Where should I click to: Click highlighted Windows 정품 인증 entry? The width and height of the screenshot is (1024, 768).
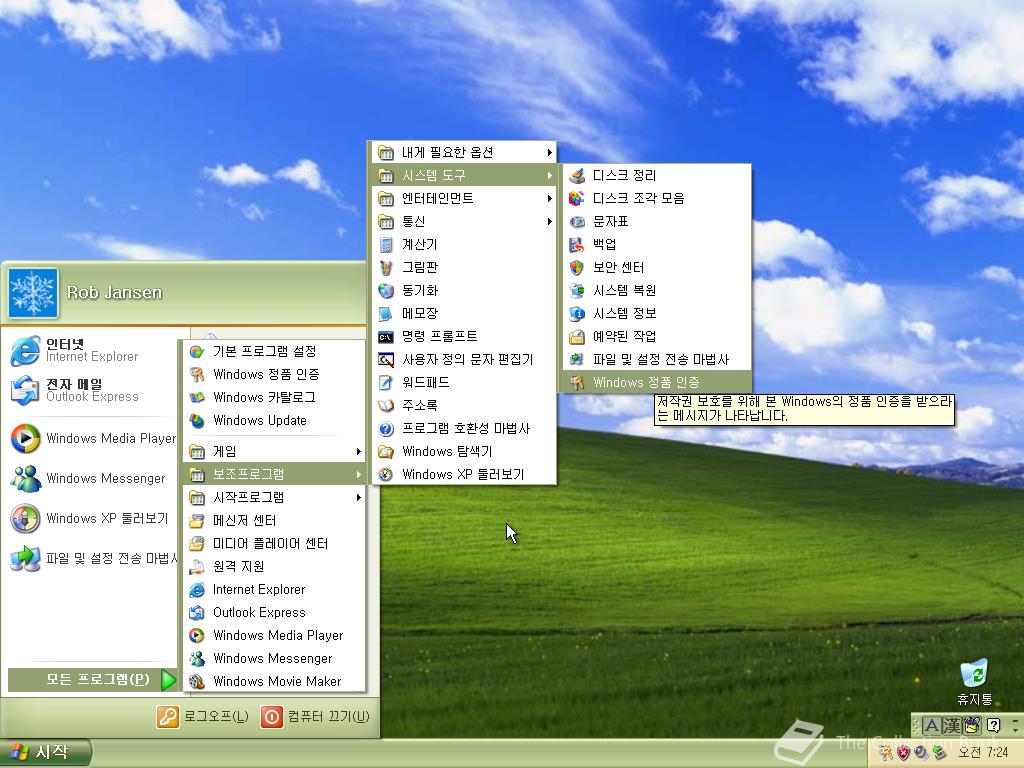tap(656, 382)
